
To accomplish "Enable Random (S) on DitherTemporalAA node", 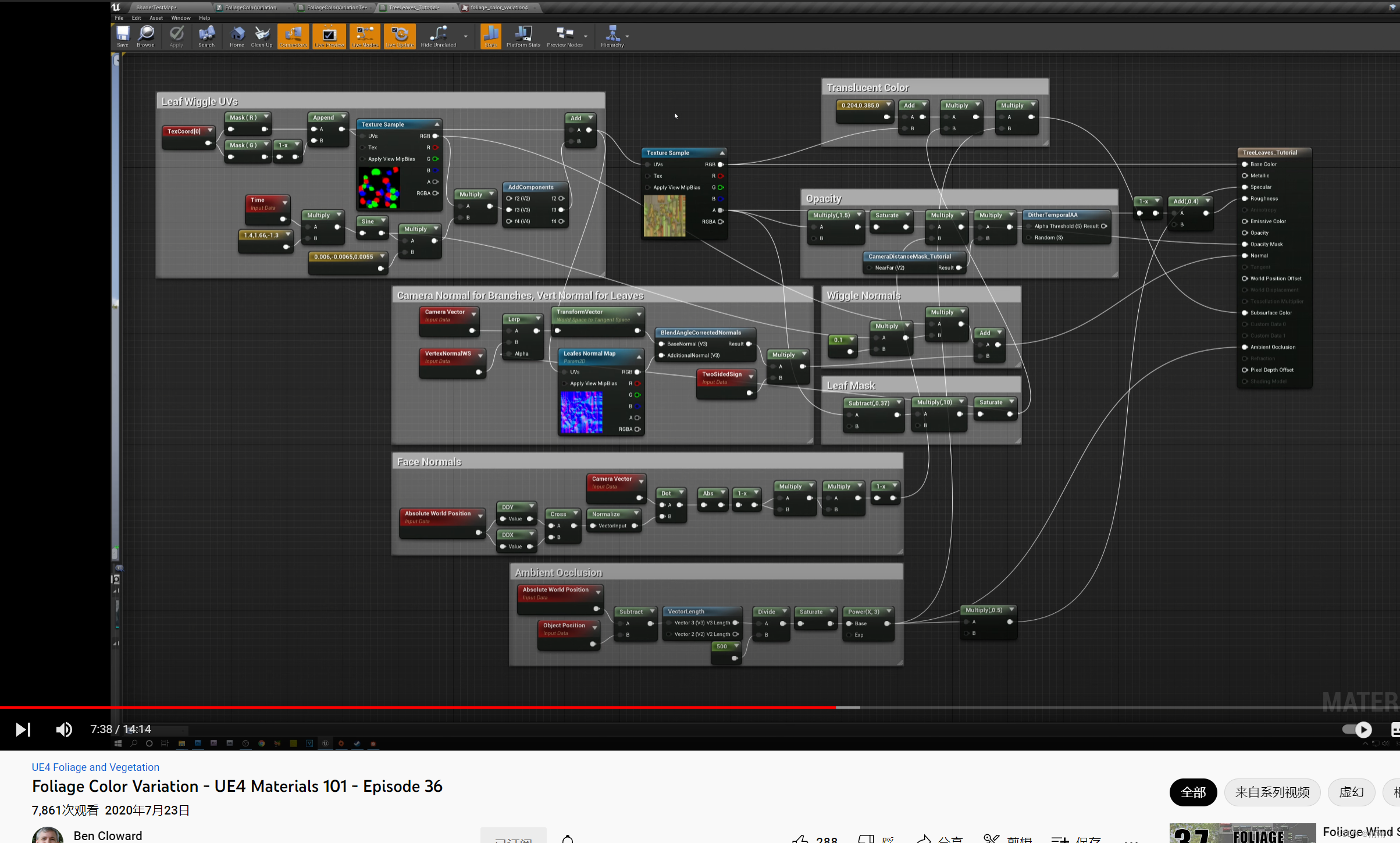I will [x=1030, y=237].
